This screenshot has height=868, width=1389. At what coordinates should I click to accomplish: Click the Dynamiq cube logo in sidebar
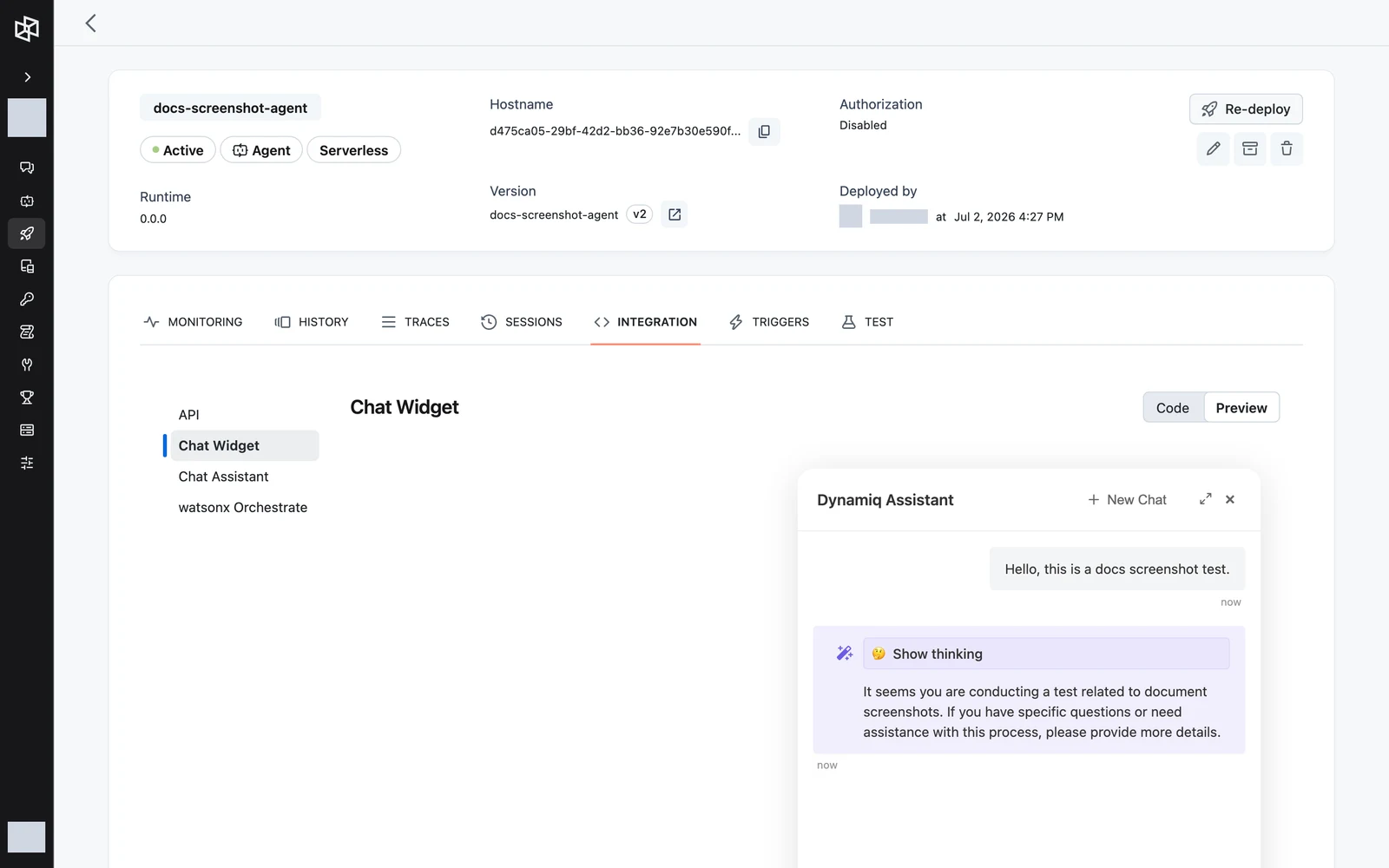point(27,29)
